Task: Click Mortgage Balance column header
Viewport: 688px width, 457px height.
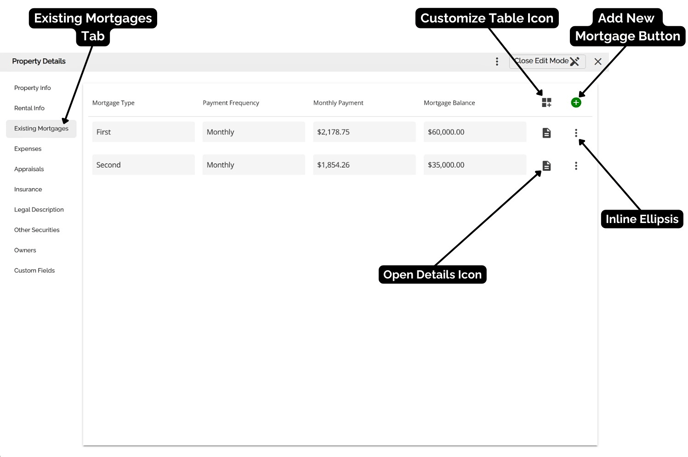Action: (449, 103)
